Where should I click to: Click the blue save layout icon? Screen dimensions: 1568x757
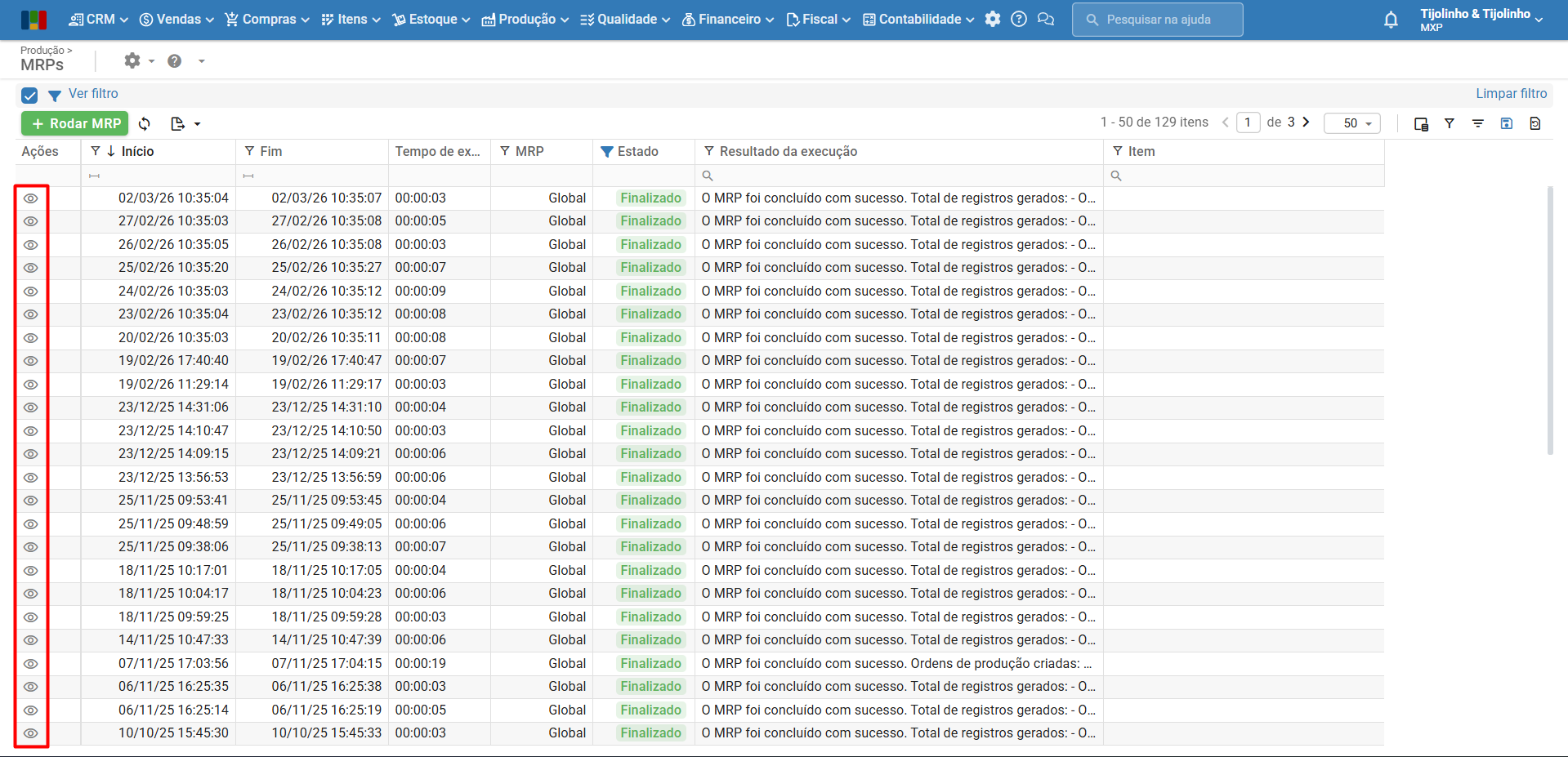[1506, 123]
